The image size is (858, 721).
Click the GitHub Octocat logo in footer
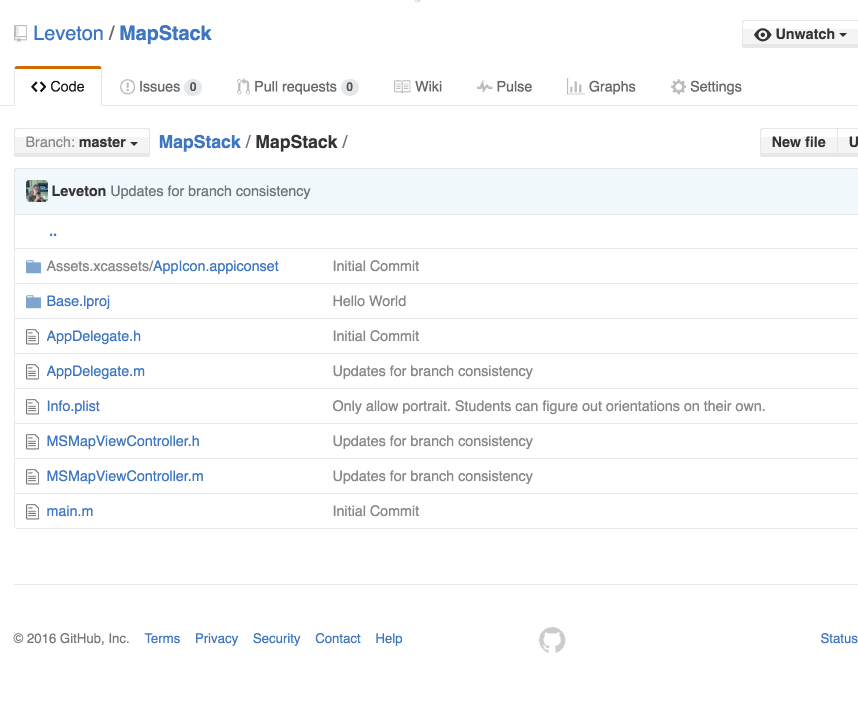point(552,639)
